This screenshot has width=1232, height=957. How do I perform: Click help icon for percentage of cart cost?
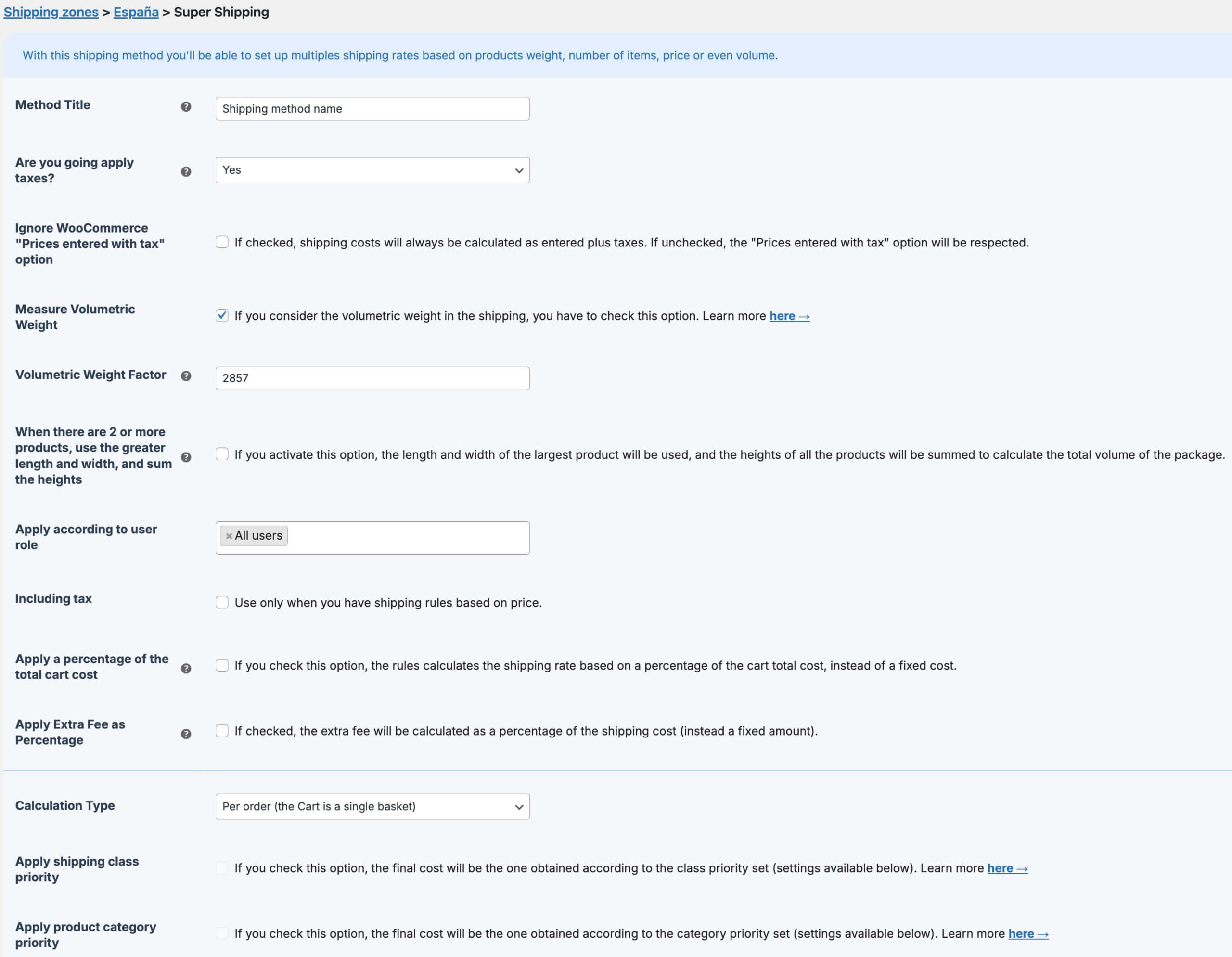(186, 668)
